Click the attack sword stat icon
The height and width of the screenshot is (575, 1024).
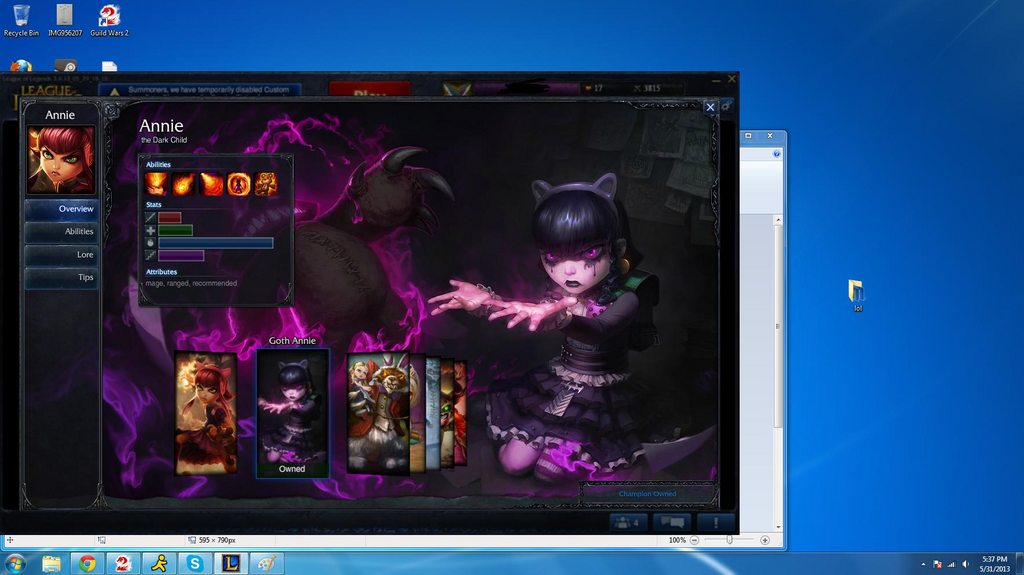151,218
